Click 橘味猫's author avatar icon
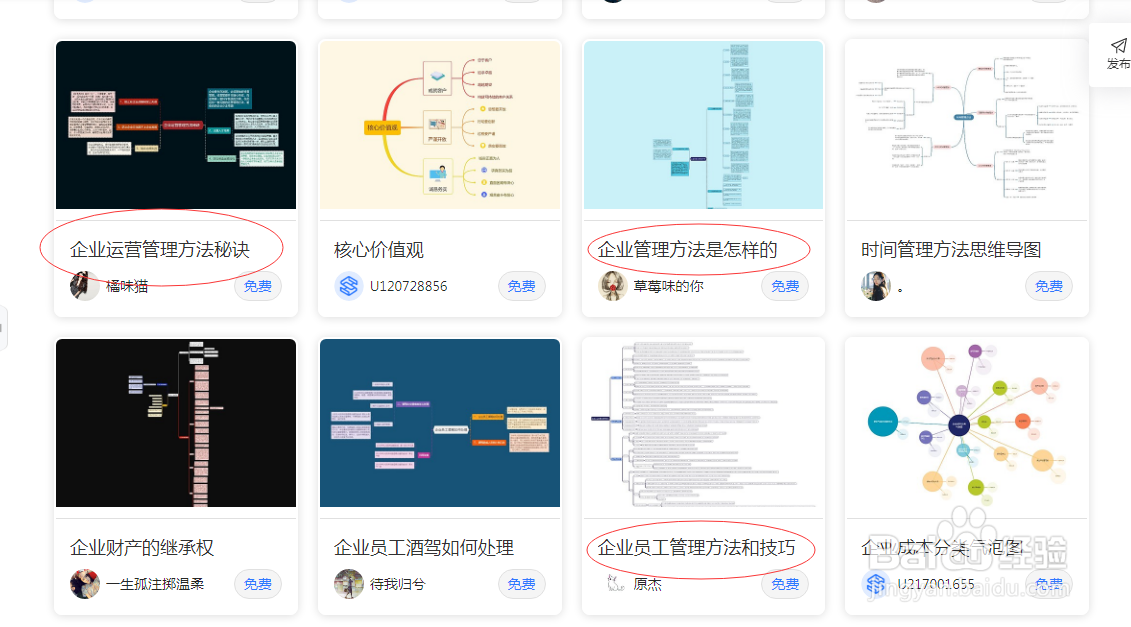Image resolution: width=1131 pixels, height=627 pixels. coord(85,285)
